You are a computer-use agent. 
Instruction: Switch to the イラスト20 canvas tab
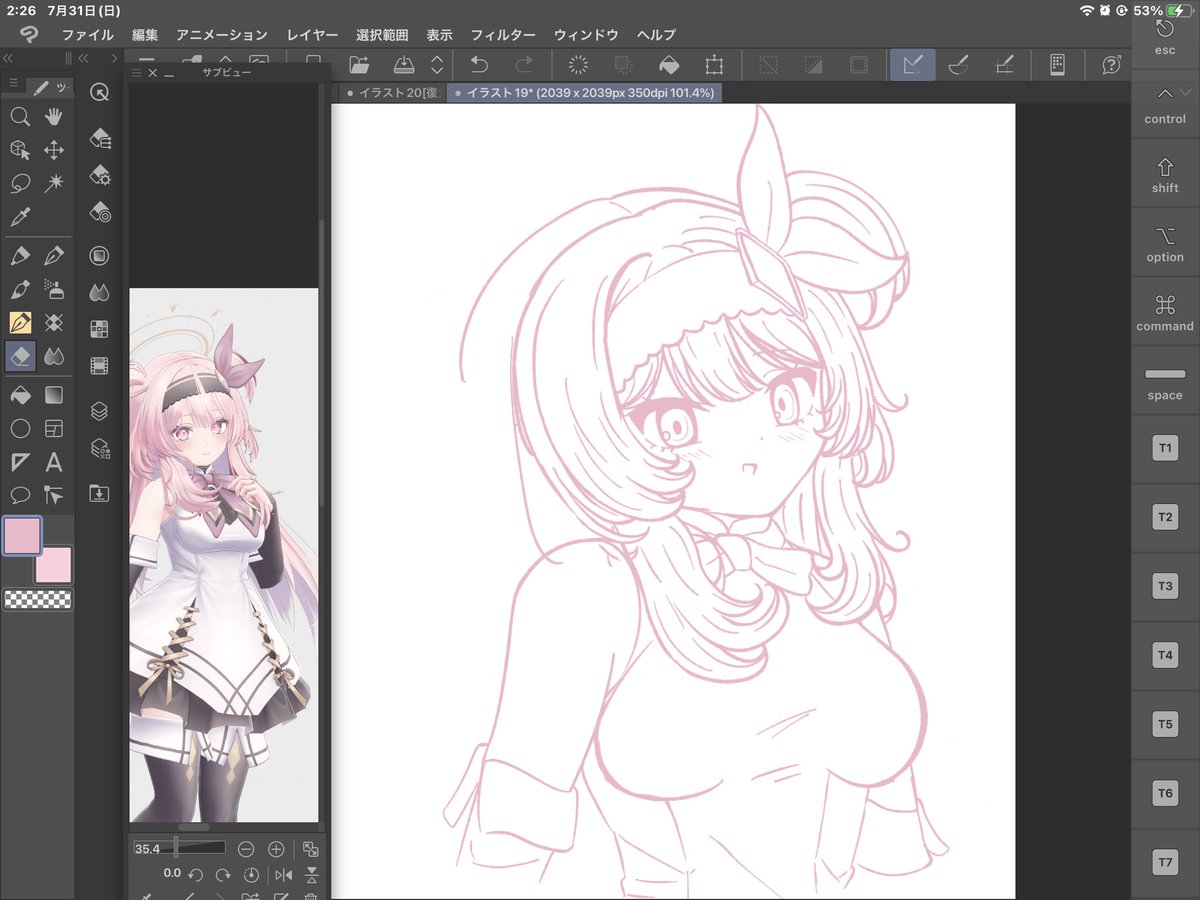[391, 92]
